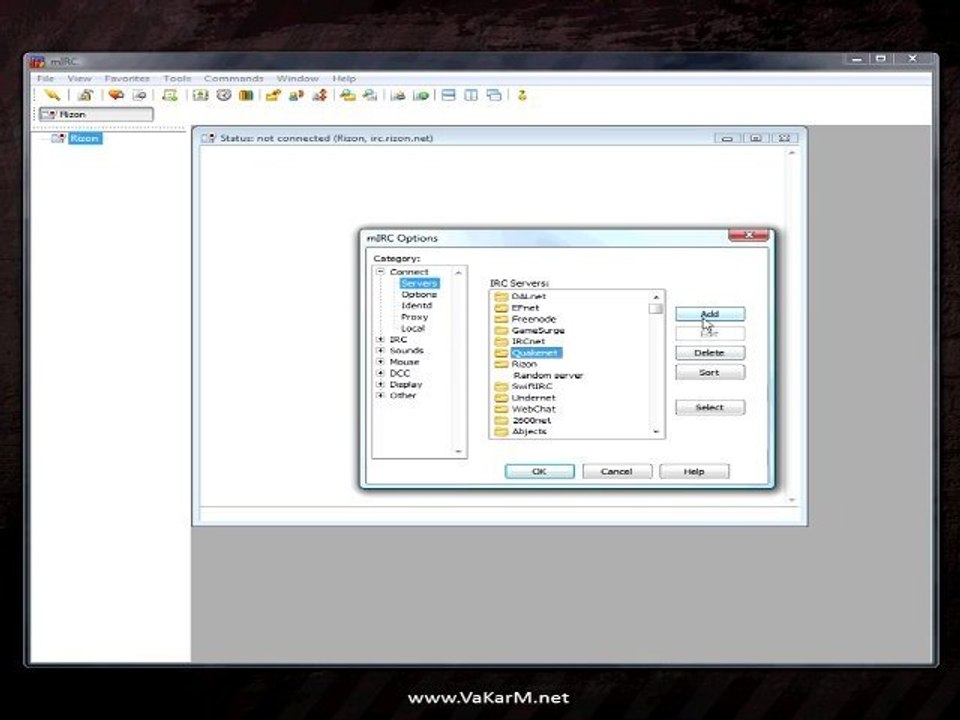Open the Help menu
Screen dimensions: 960x720
coord(343,78)
